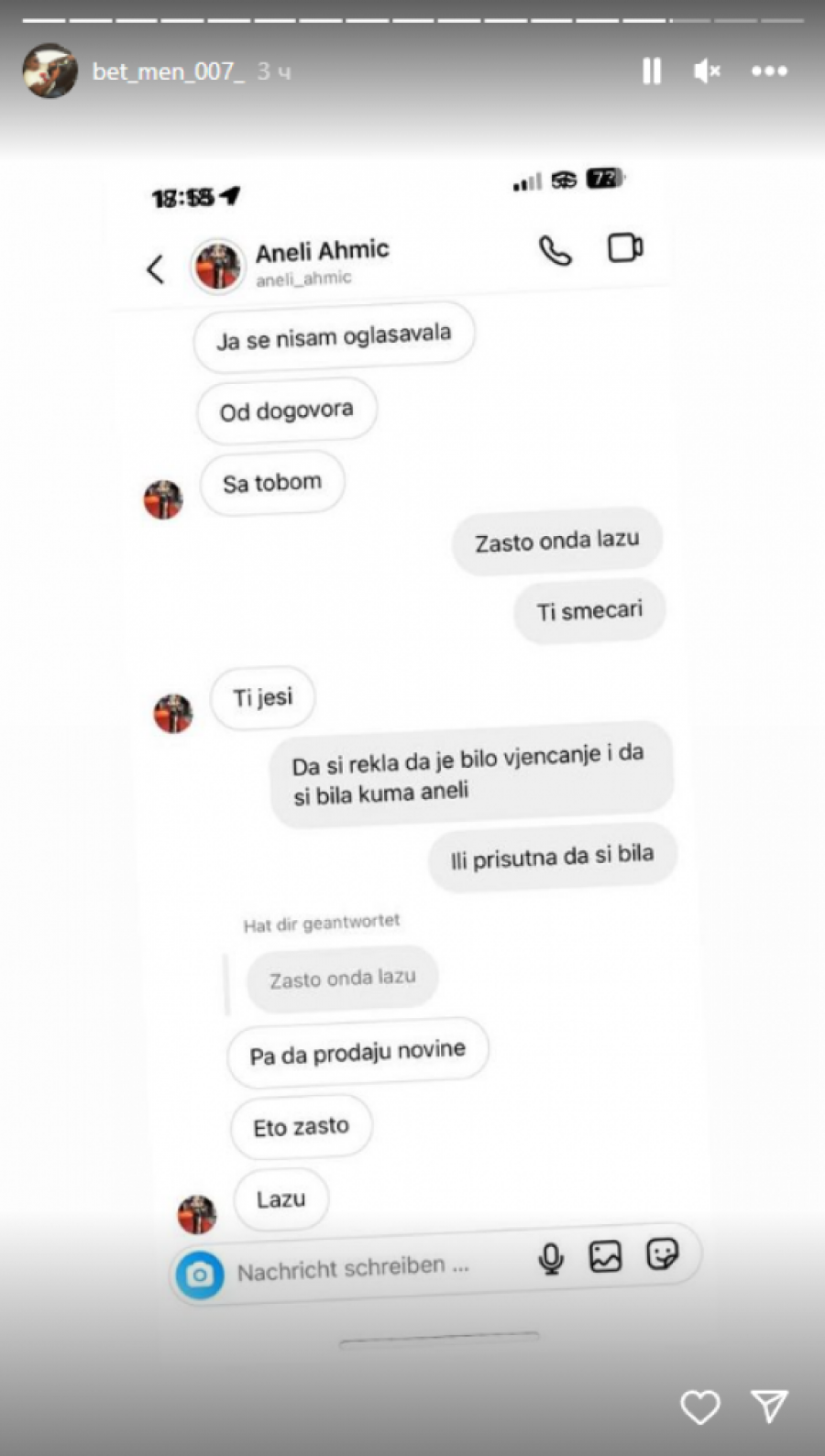Pause the story playback
This screenshot has width=825, height=1456.
point(652,71)
